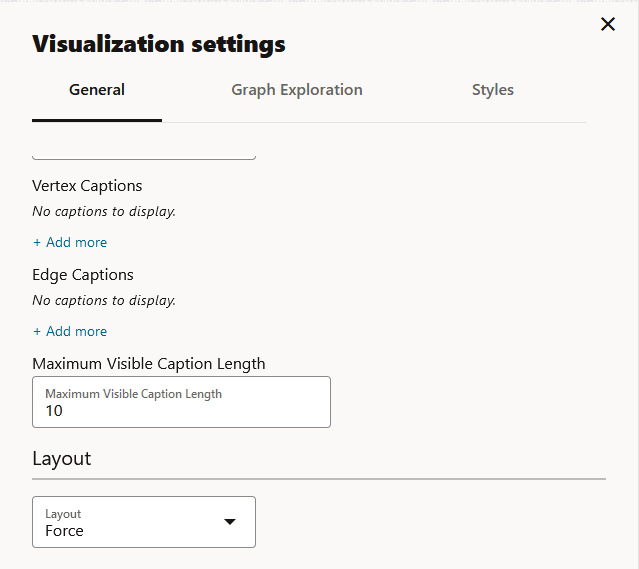This screenshot has height=569, width=639.
Task: Go to the Styles tab
Action: 493,90
